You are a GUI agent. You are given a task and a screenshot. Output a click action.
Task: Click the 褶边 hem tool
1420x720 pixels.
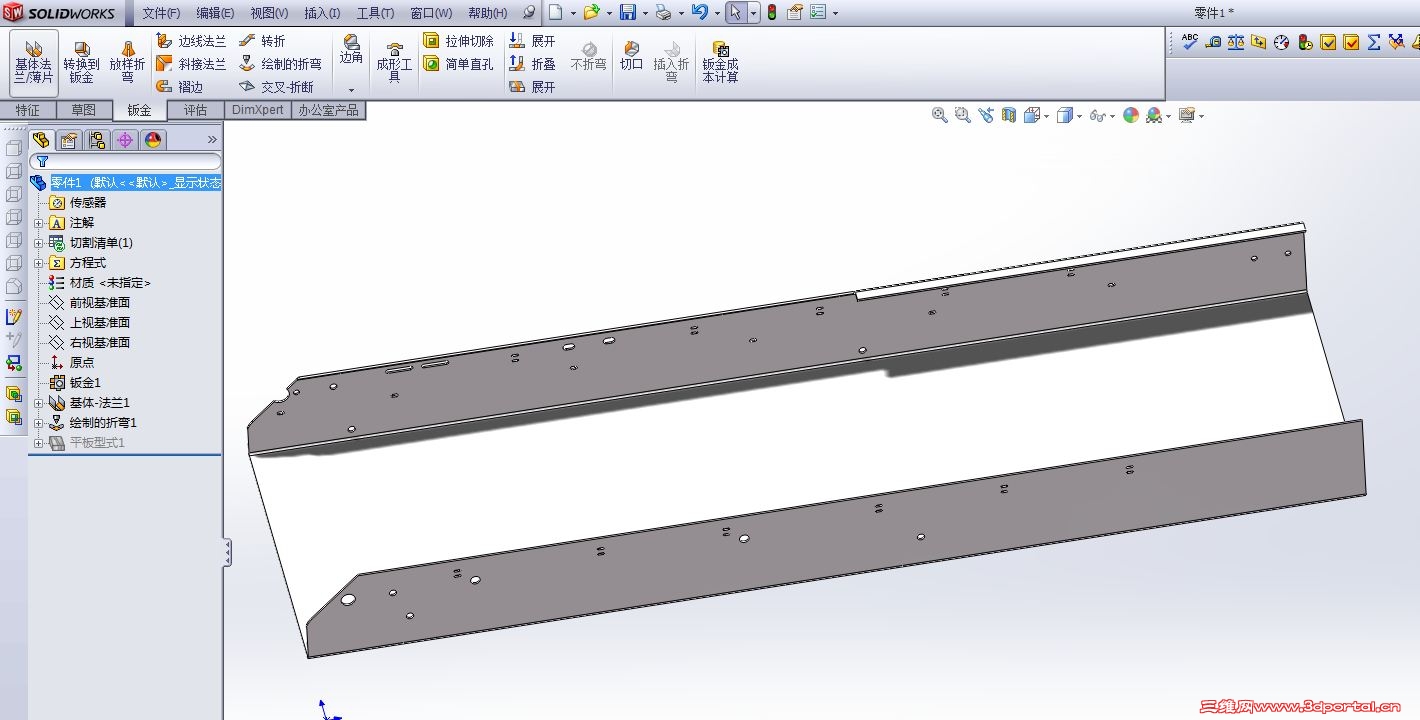180,87
